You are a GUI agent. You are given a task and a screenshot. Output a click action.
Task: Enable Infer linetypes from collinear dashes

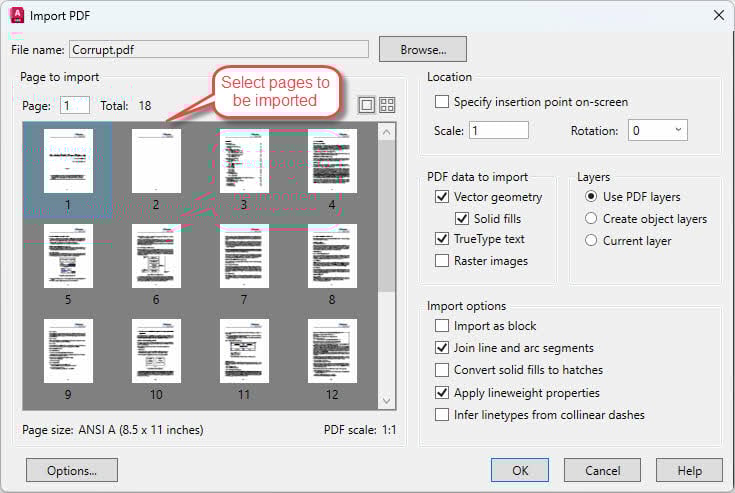442,415
